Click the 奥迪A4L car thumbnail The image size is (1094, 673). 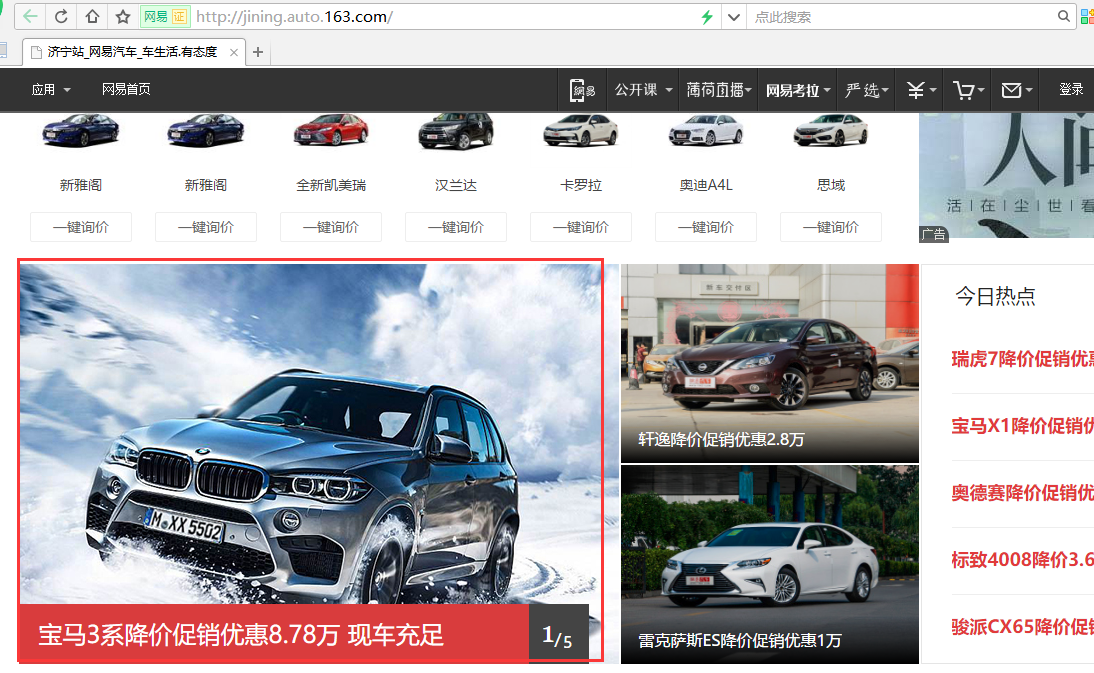(x=705, y=131)
